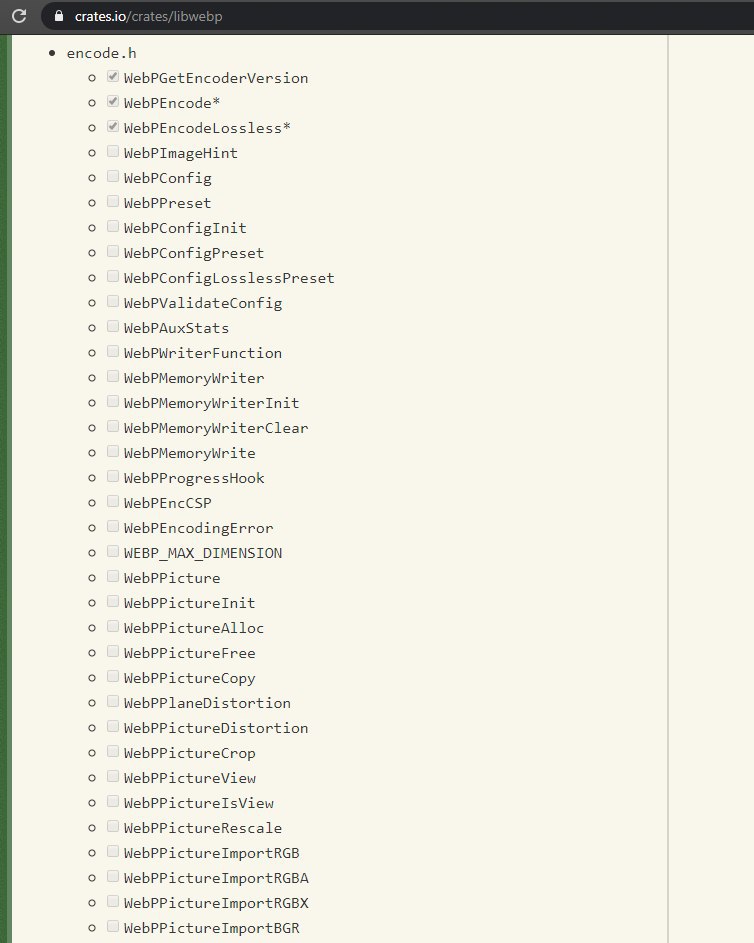Viewport: 754px width, 943px height.
Task: Click the WebPWriterFunction label text
Action: pos(203,354)
